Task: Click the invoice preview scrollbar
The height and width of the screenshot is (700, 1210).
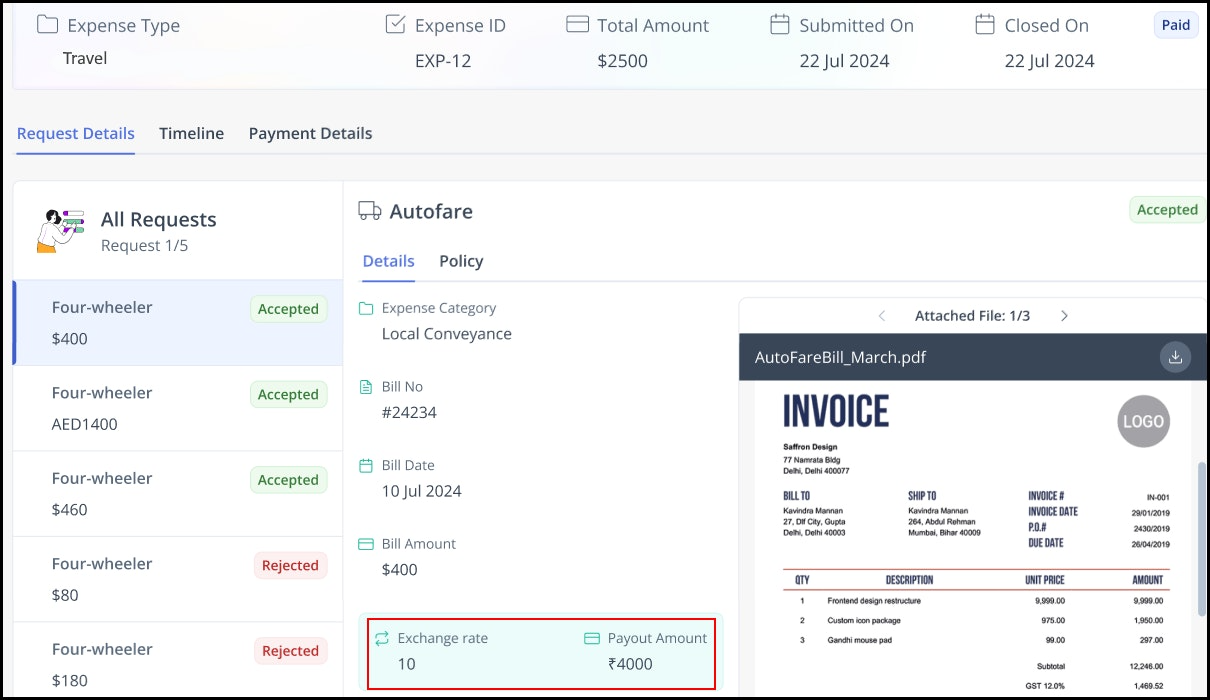Action: pos(1201,540)
